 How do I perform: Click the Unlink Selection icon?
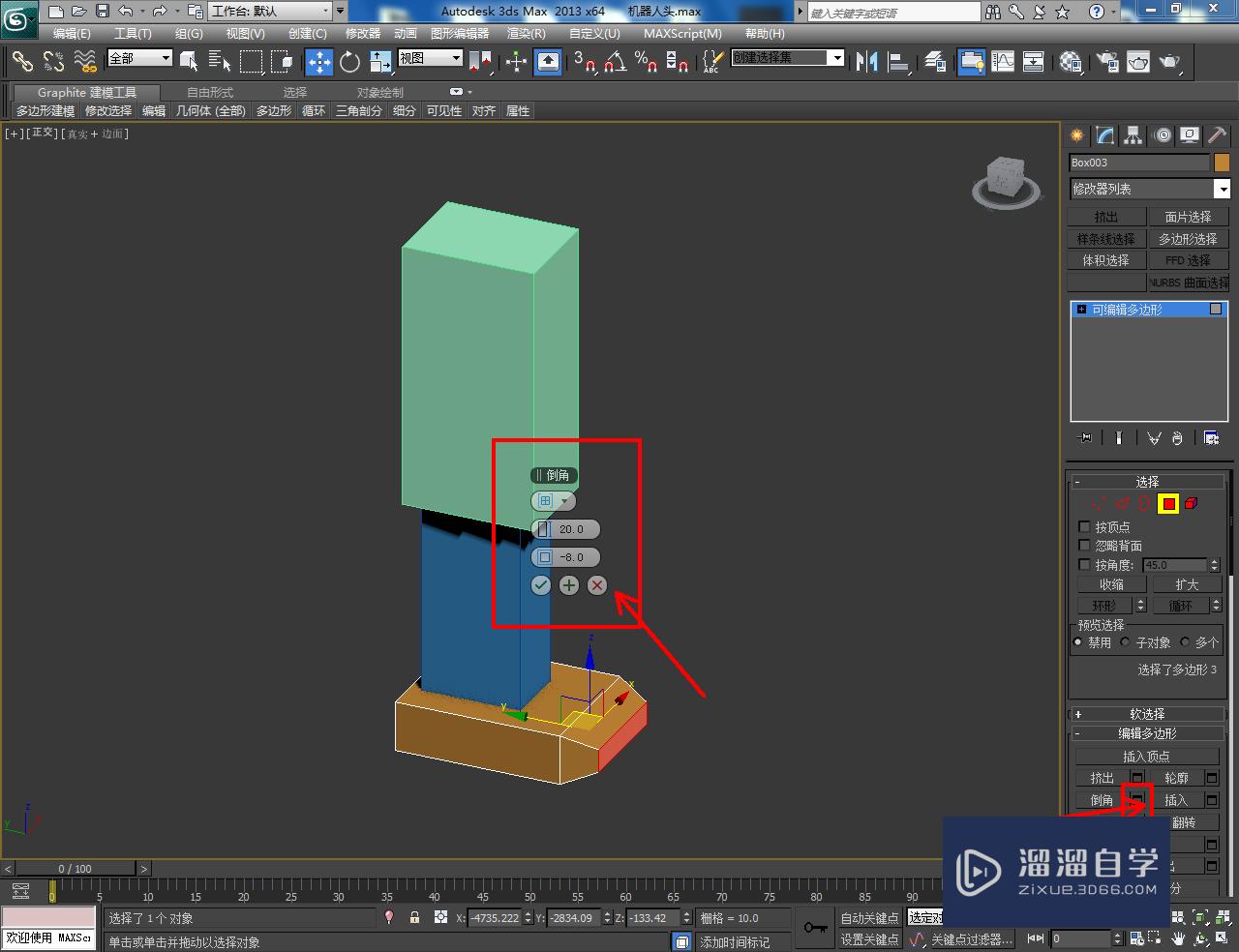pos(53,62)
